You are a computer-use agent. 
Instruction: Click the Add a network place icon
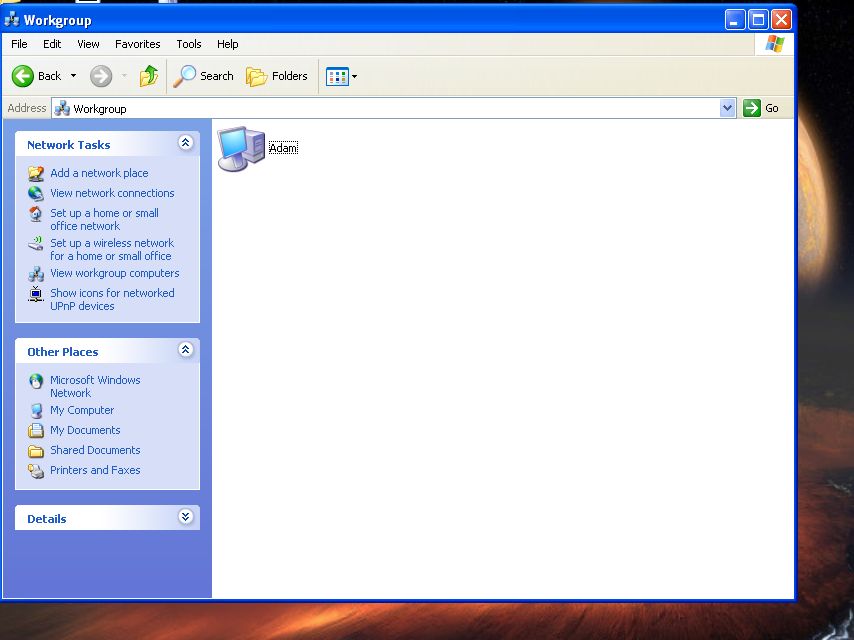[36, 173]
